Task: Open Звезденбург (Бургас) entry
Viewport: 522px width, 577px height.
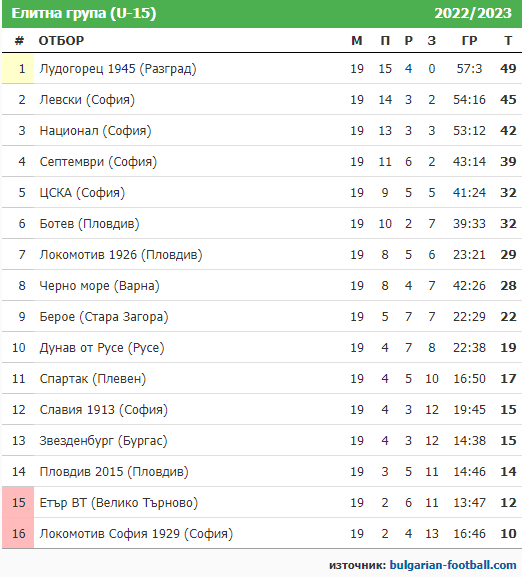Action: (x=103, y=440)
